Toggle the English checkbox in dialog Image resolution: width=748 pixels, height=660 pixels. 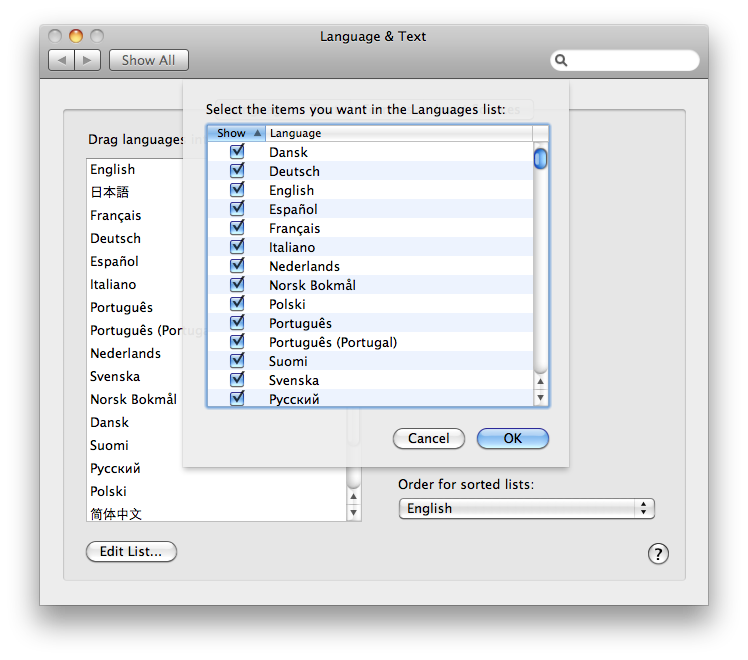237,190
